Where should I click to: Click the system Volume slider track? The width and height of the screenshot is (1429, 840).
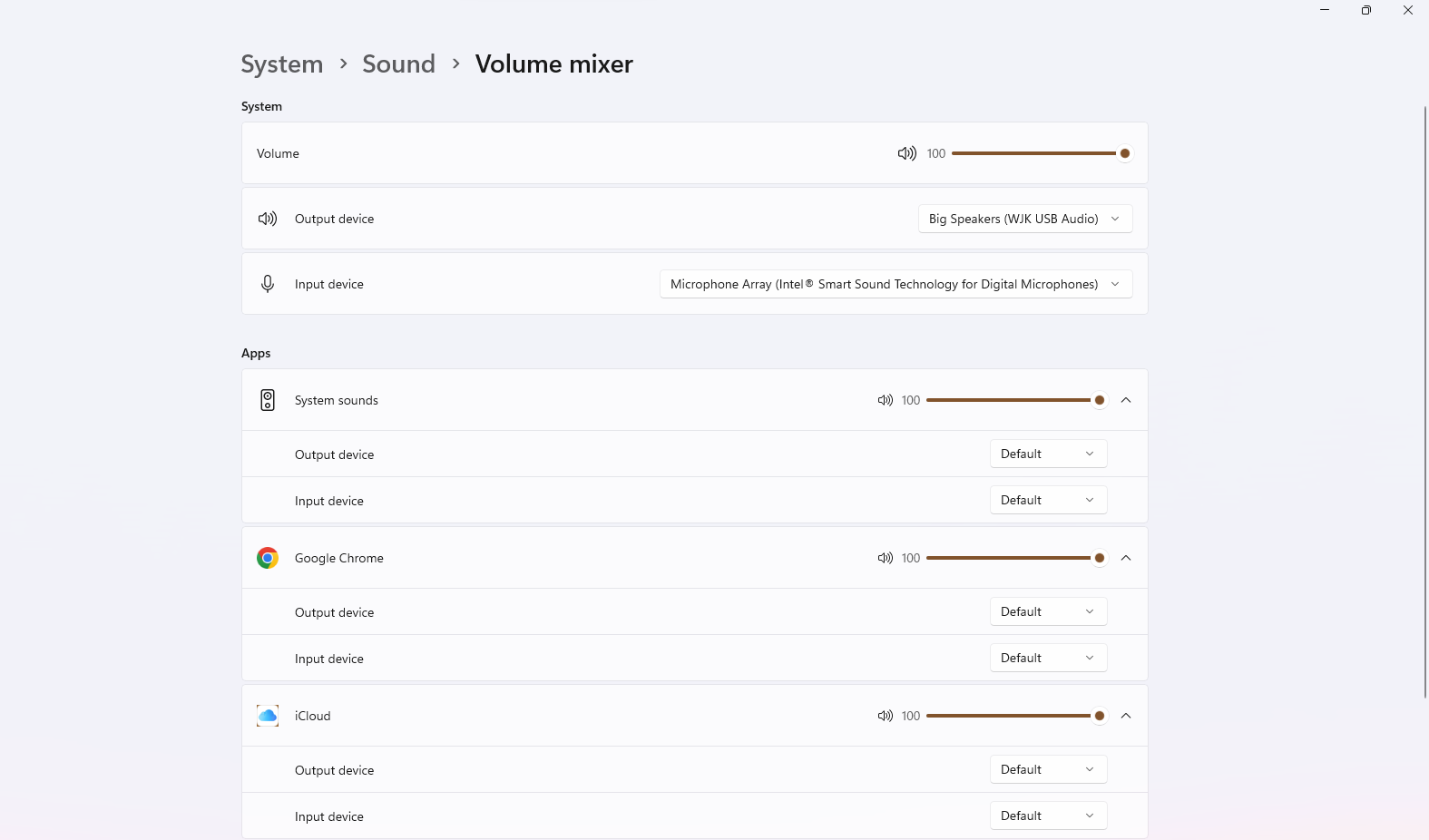(1041, 153)
